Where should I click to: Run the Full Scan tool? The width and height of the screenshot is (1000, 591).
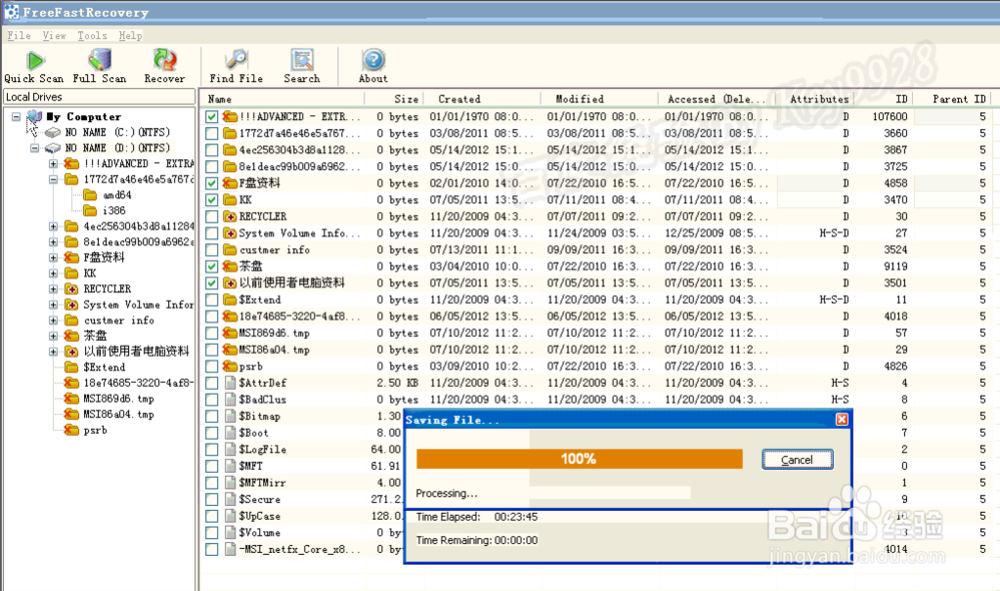coord(99,66)
